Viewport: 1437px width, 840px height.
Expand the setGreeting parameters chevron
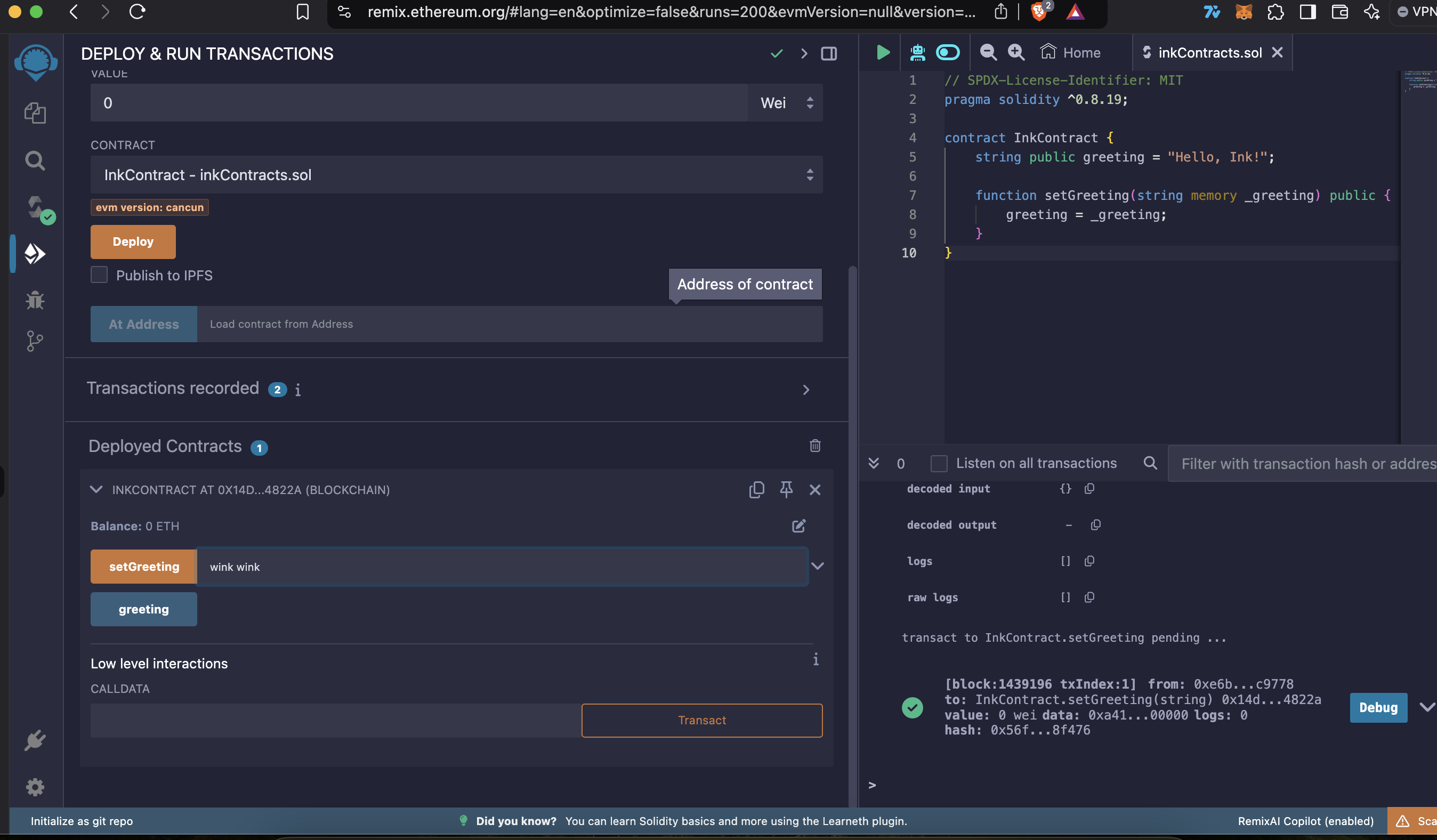pyautogui.click(x=817, y=566)
